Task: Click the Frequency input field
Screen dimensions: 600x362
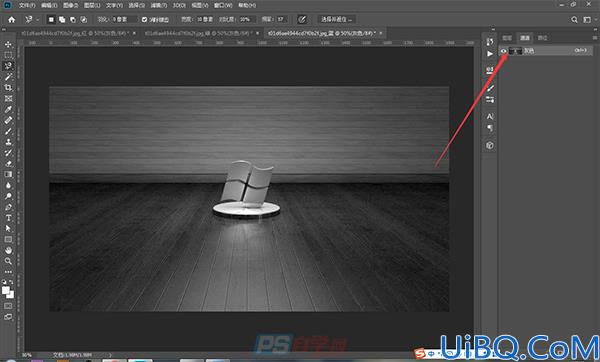Action: point(281,19)
